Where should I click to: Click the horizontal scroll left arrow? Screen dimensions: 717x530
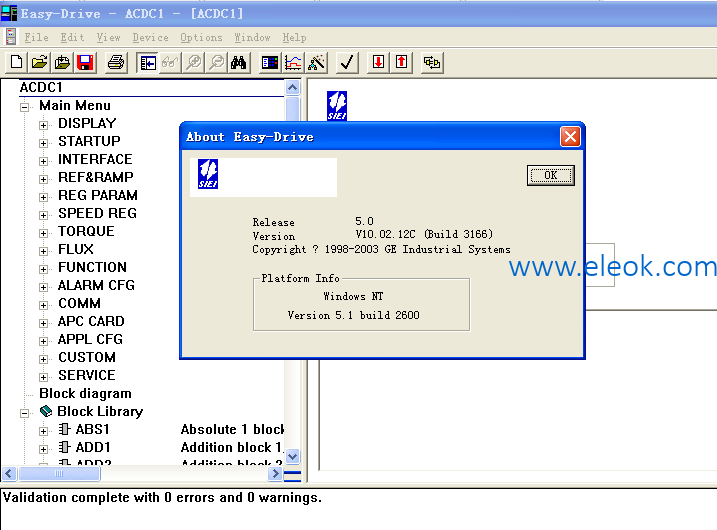(x=9, y=474)
